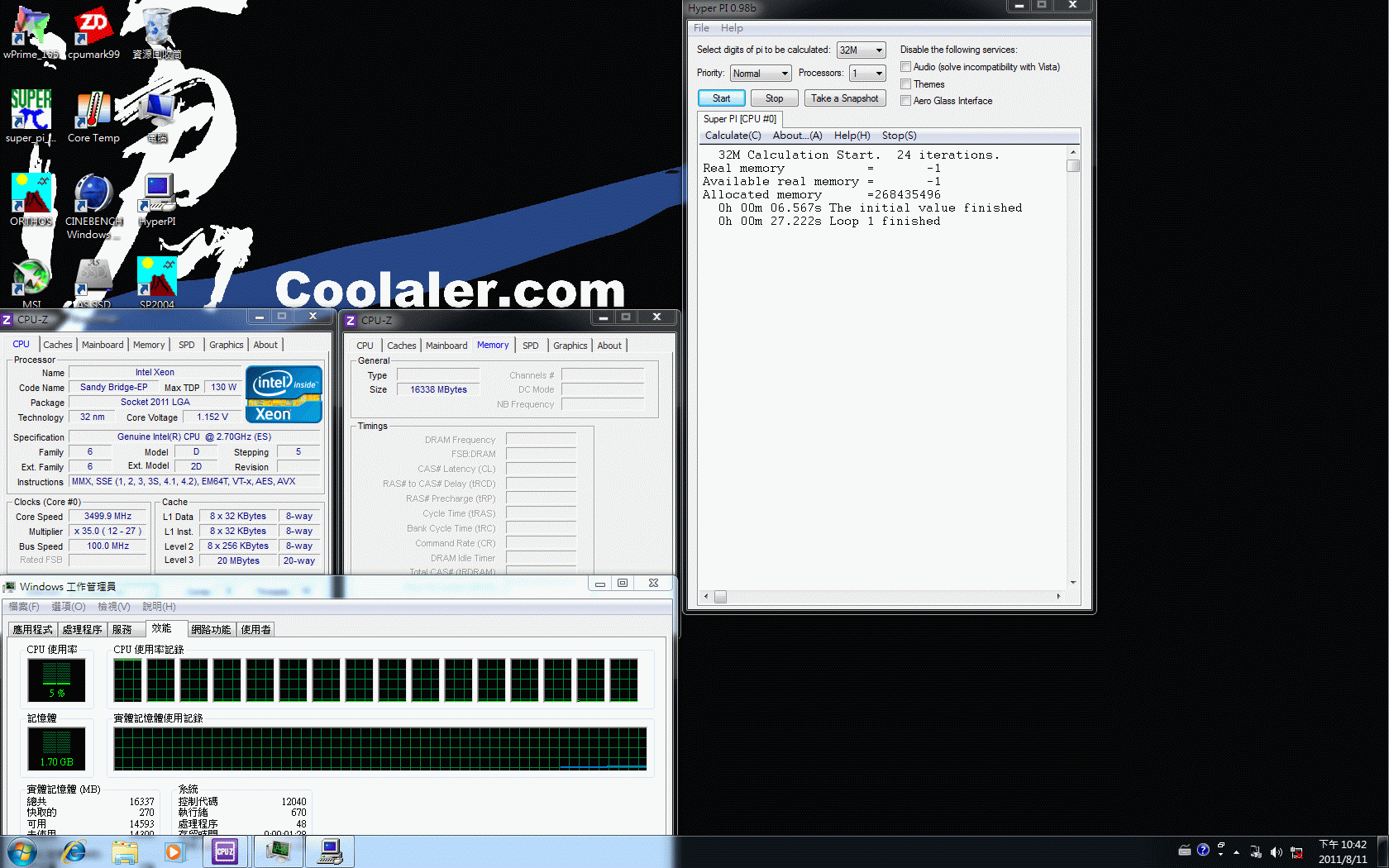Launch the ORTHOS desktop shortcut

pos(31,199)
